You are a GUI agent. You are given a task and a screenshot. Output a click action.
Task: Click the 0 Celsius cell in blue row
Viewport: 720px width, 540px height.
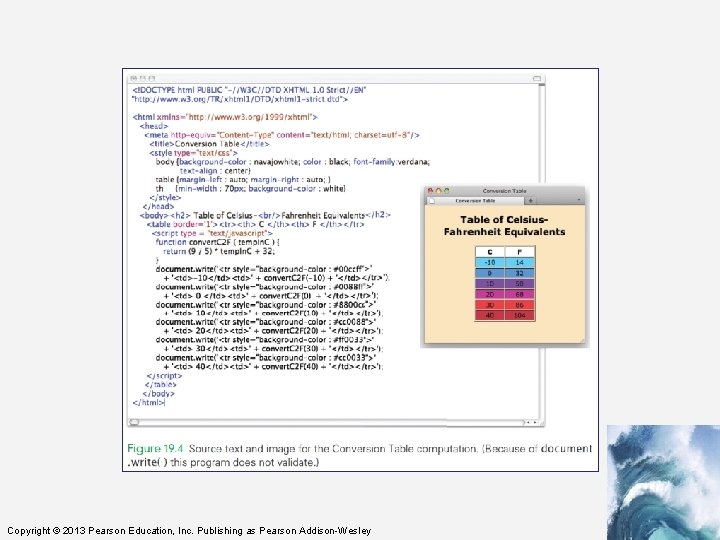click(x=489, y=273)
